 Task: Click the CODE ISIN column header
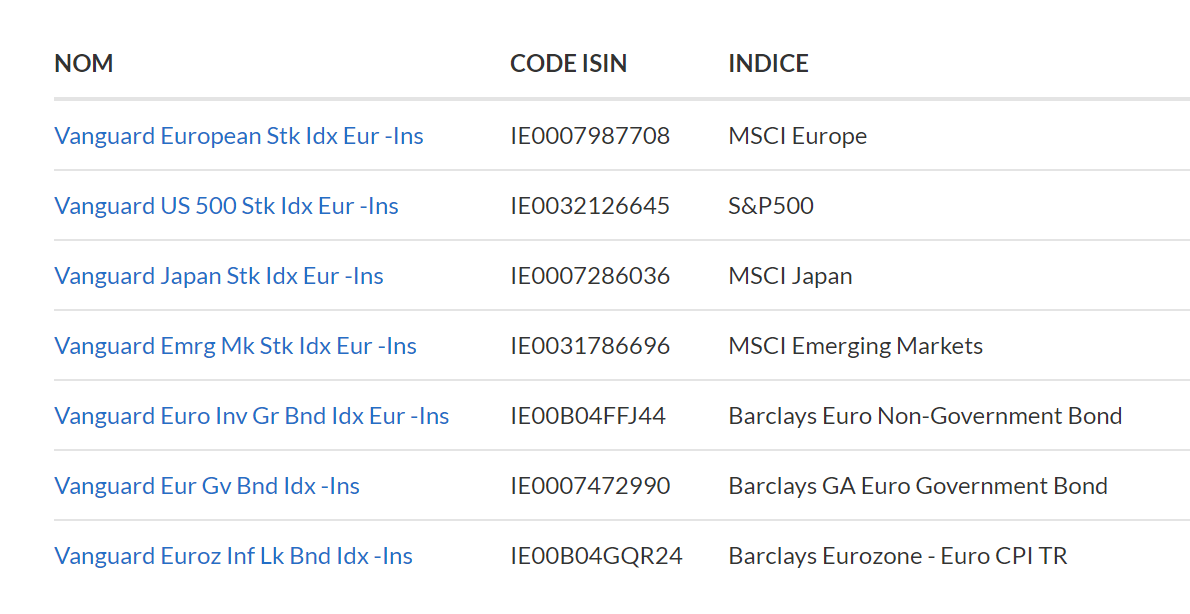click(x=568, y=63)
